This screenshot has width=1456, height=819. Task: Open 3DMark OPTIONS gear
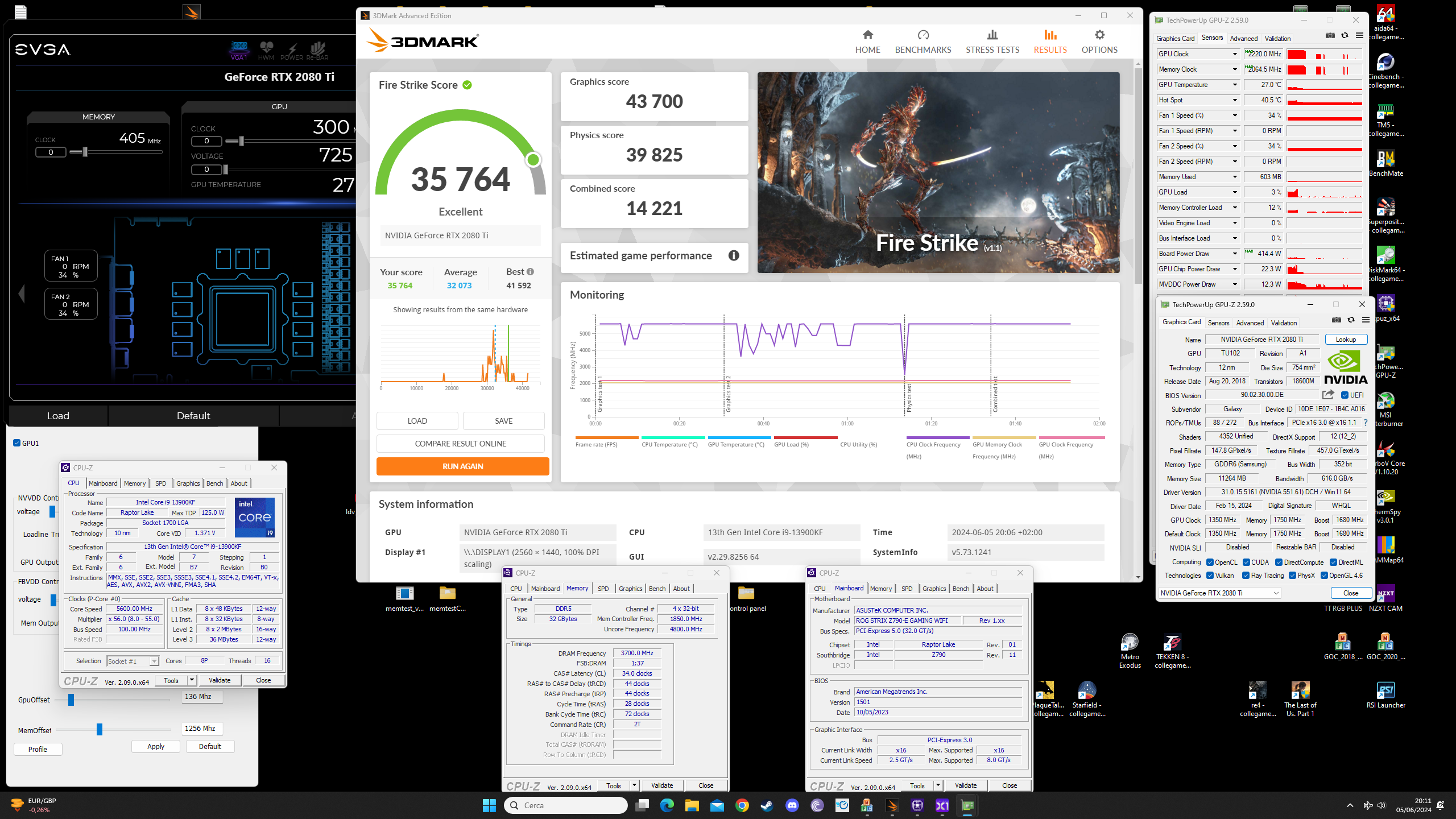[x=1099, y=42]
